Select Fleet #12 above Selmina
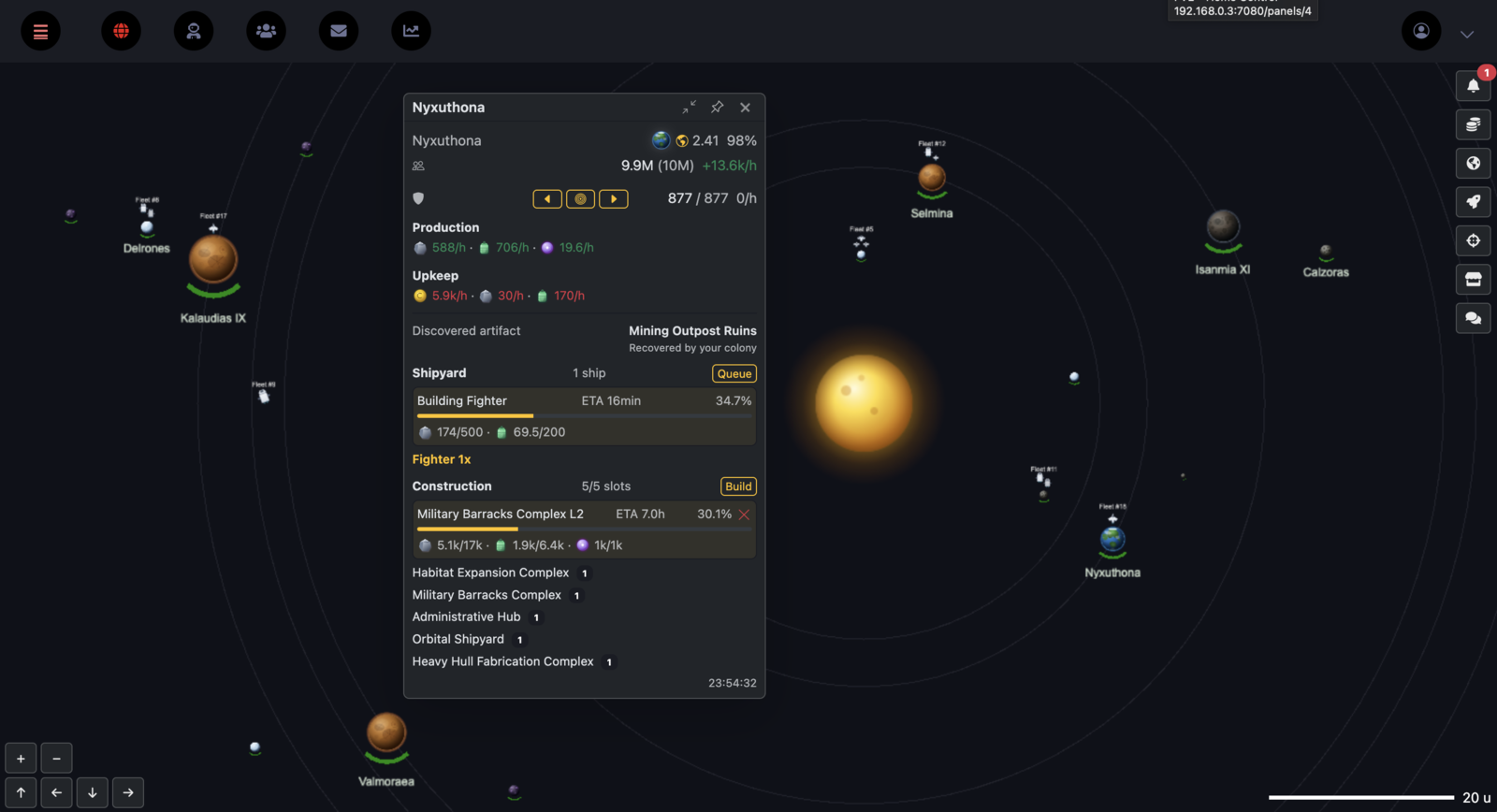1497x812 pixels. click(932, 150)
